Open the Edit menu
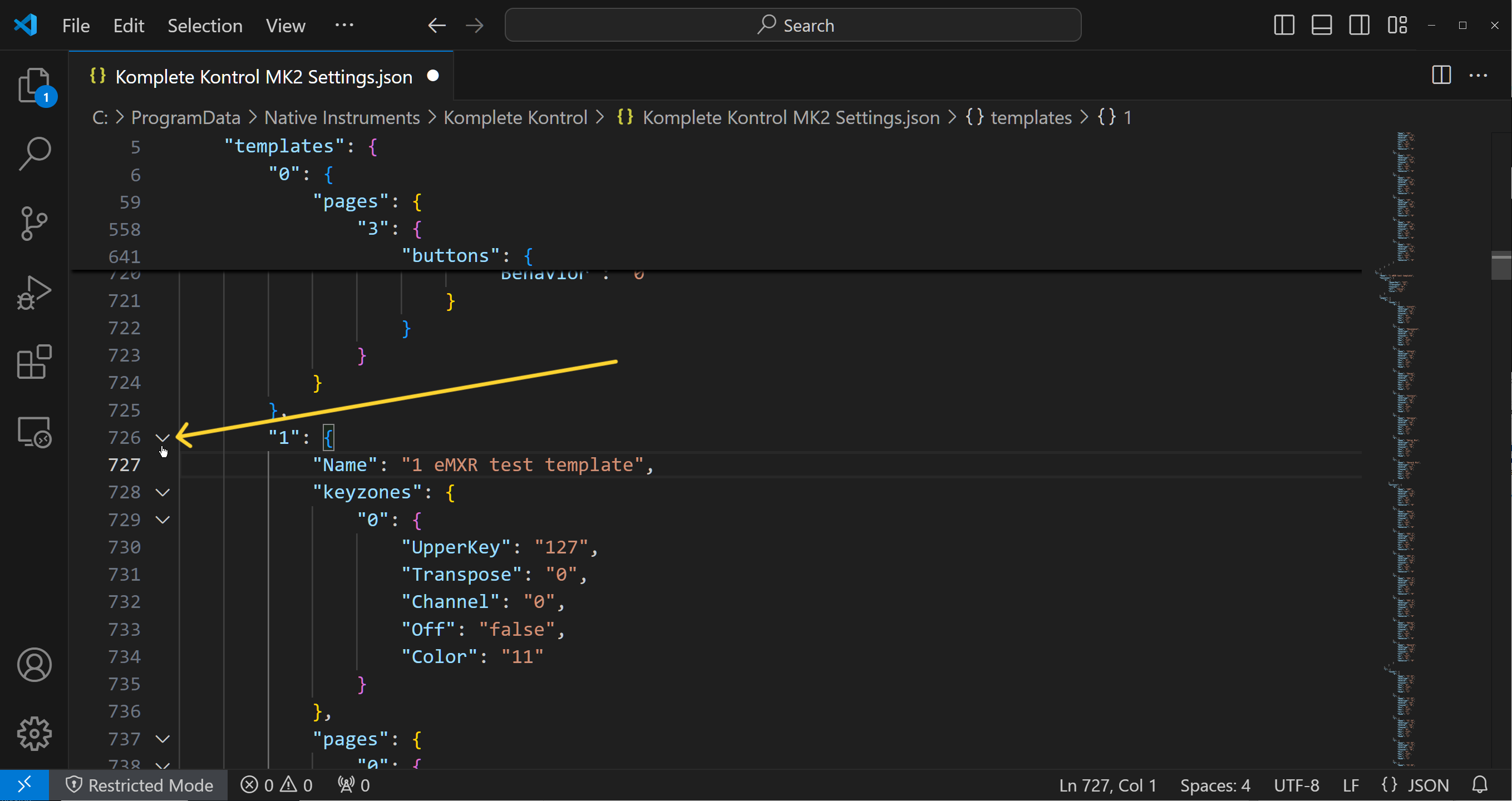Viewport: 1512px width, 801px height. (x=129, y=25)
